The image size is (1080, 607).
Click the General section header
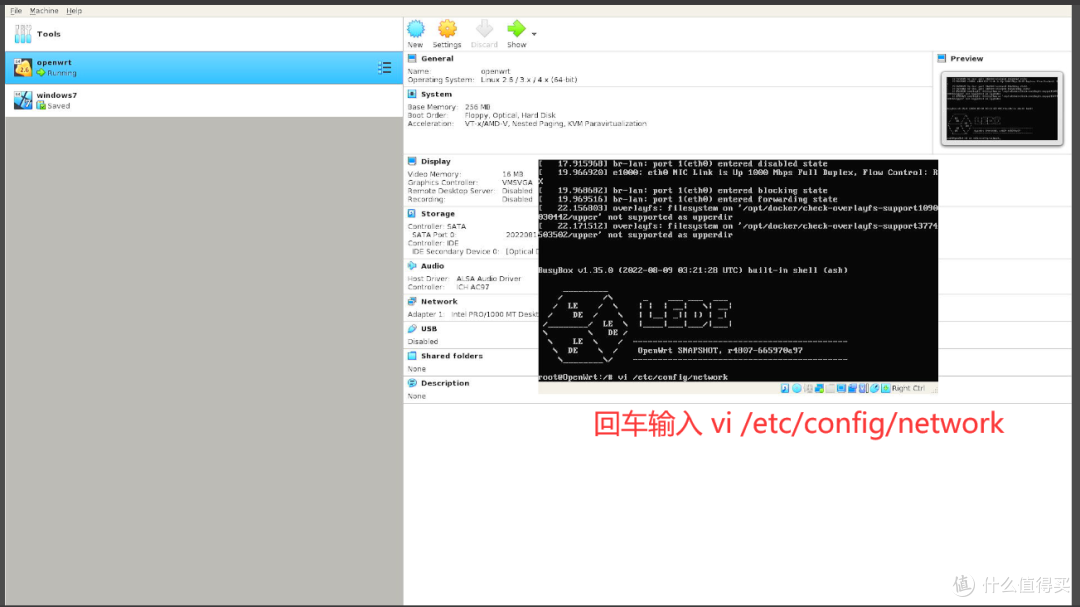coord(437,59)
